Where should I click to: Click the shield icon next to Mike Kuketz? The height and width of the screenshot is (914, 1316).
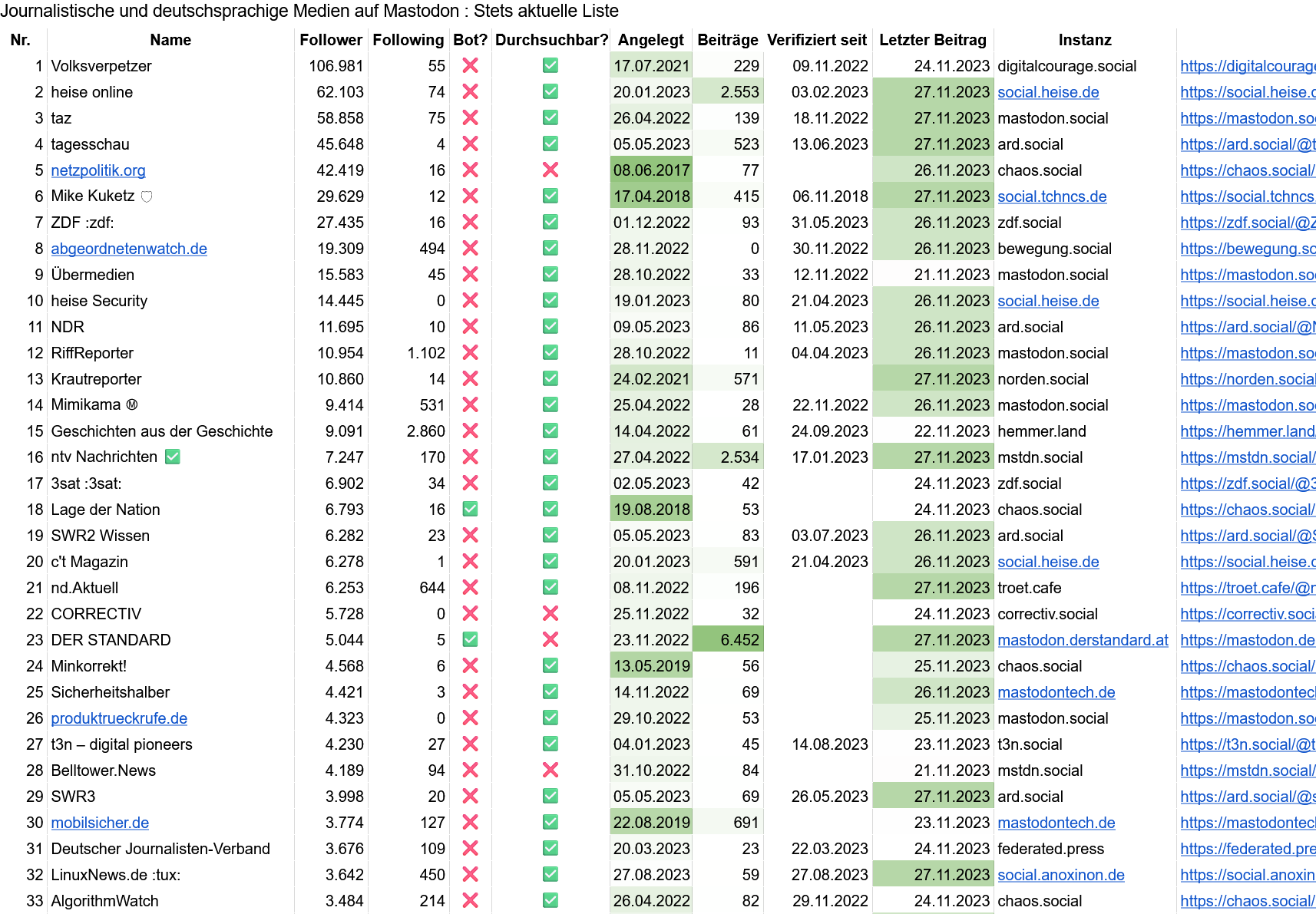pyautogui.click(x=147, y=196)
